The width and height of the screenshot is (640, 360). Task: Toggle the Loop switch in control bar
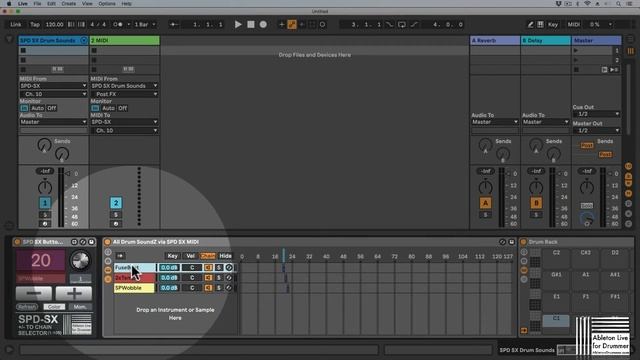pos(402,24)
